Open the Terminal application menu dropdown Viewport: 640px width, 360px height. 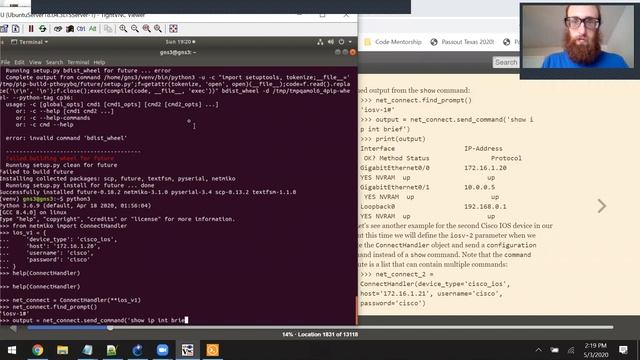click(x=29, y=42)
